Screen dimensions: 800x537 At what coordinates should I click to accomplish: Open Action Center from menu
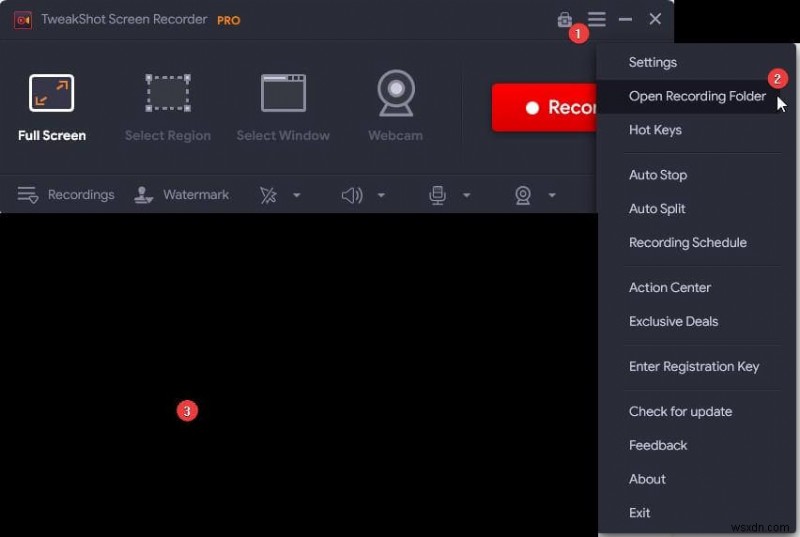[669, 288]
